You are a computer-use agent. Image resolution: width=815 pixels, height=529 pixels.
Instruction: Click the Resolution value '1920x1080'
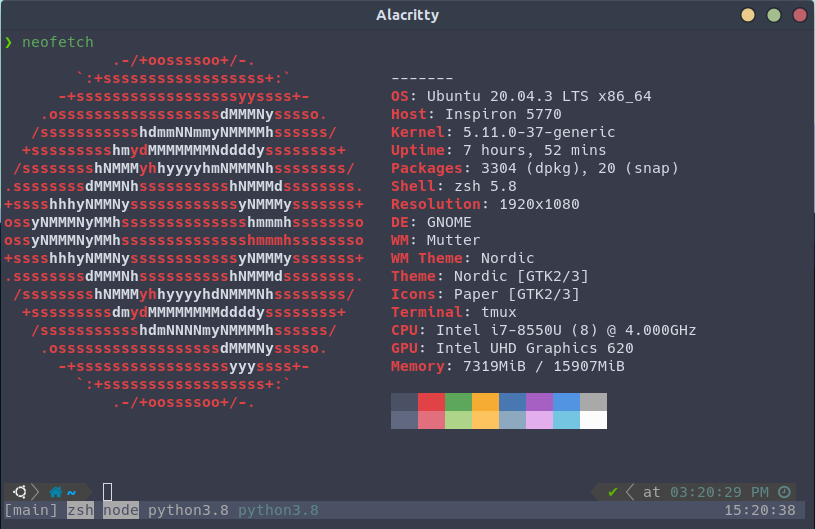point(540,204)
